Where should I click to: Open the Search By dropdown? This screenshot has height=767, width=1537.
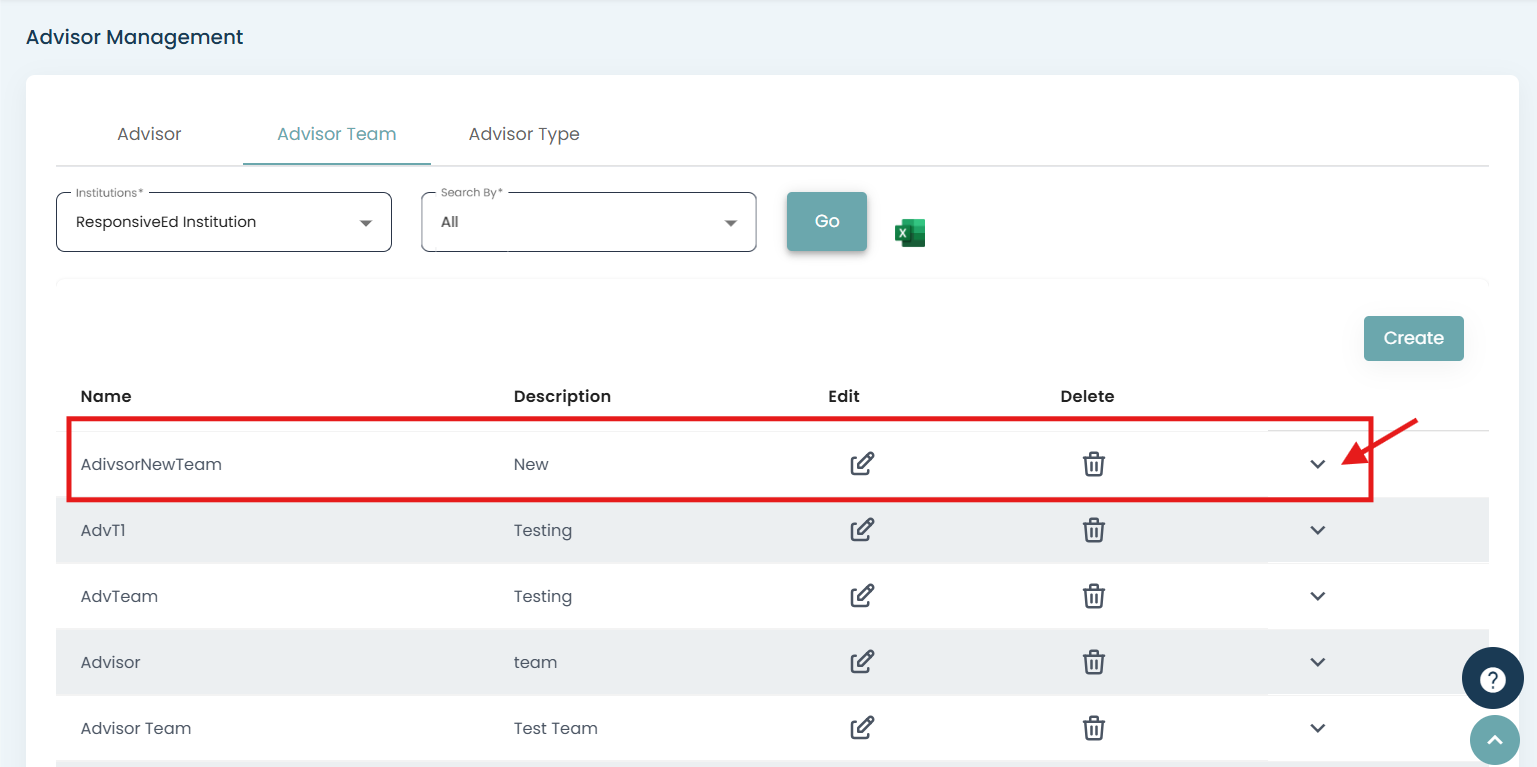[x=588, y=222]
